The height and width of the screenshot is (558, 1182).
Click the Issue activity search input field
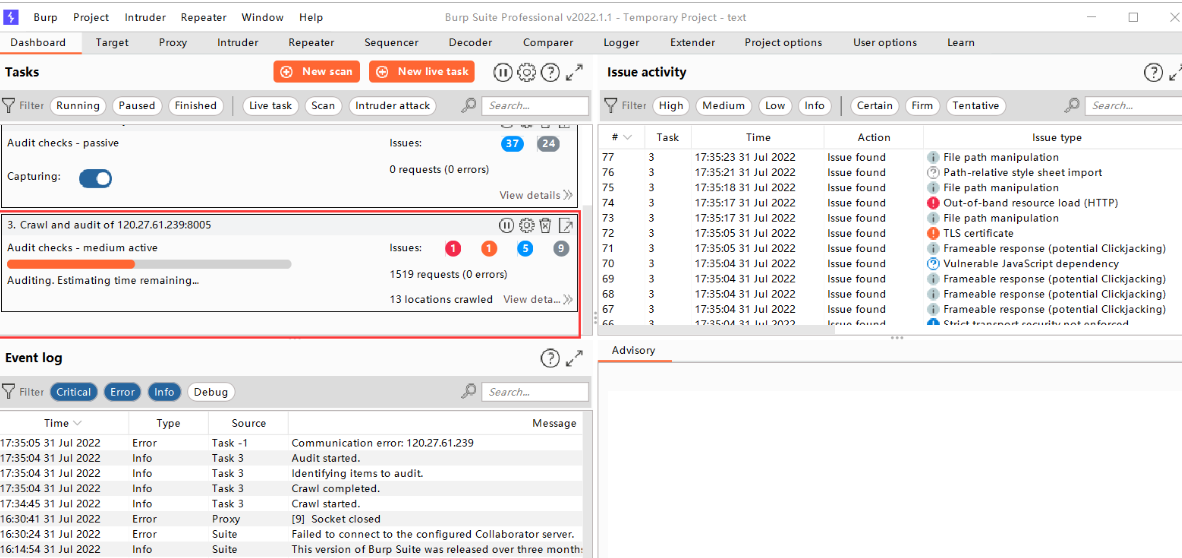(x=1133, y=106)
